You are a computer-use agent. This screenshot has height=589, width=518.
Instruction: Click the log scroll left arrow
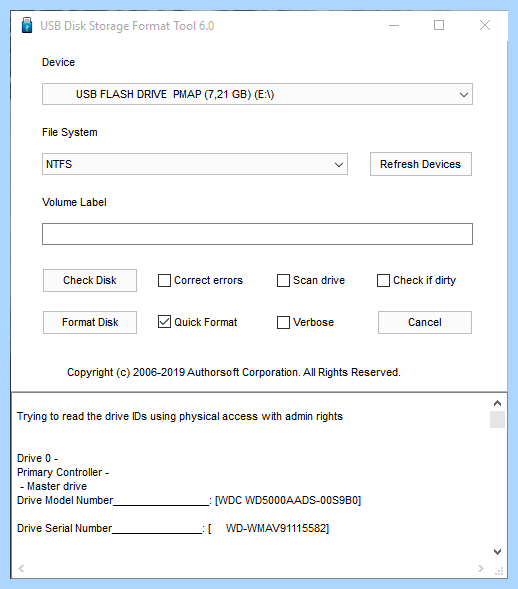[x=21, y=568]
